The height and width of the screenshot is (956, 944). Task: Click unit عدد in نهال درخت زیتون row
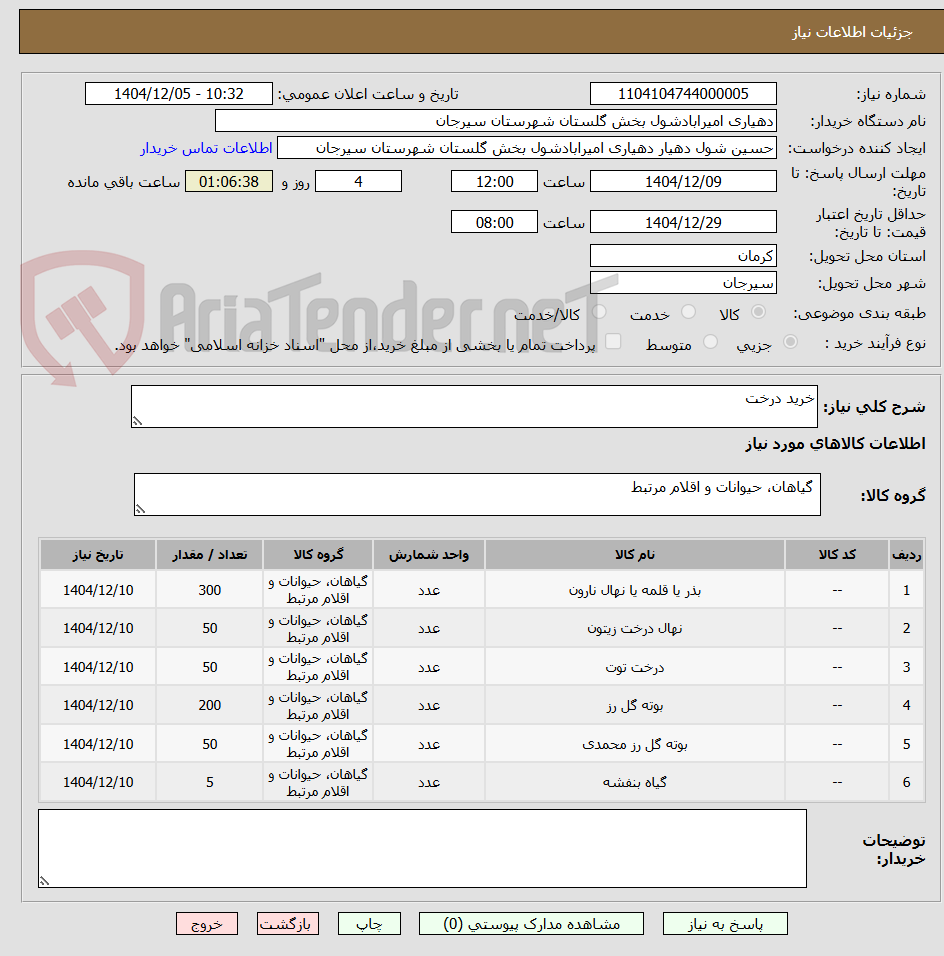coord(429,628)
